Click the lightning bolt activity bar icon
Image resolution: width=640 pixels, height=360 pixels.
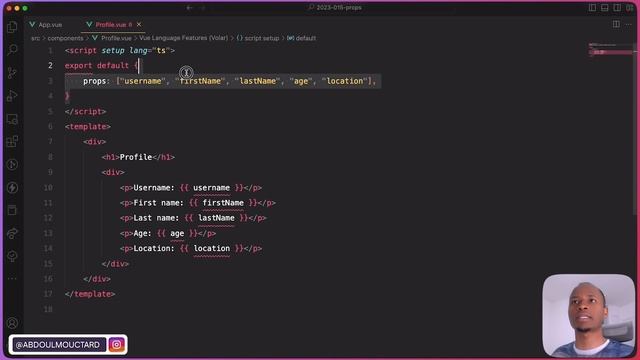point(12,187)
